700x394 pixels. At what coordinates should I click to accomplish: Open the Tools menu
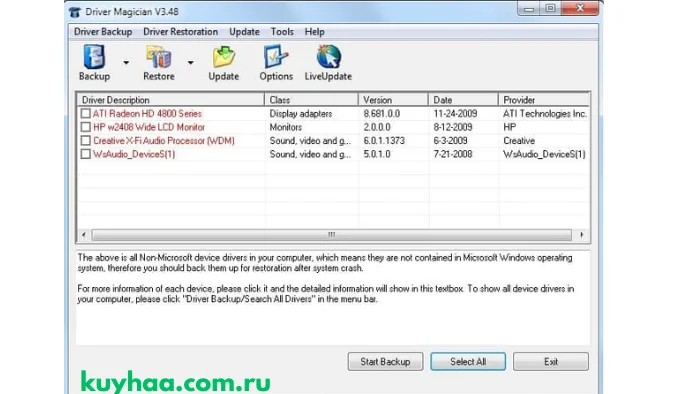tap(282, 32)
